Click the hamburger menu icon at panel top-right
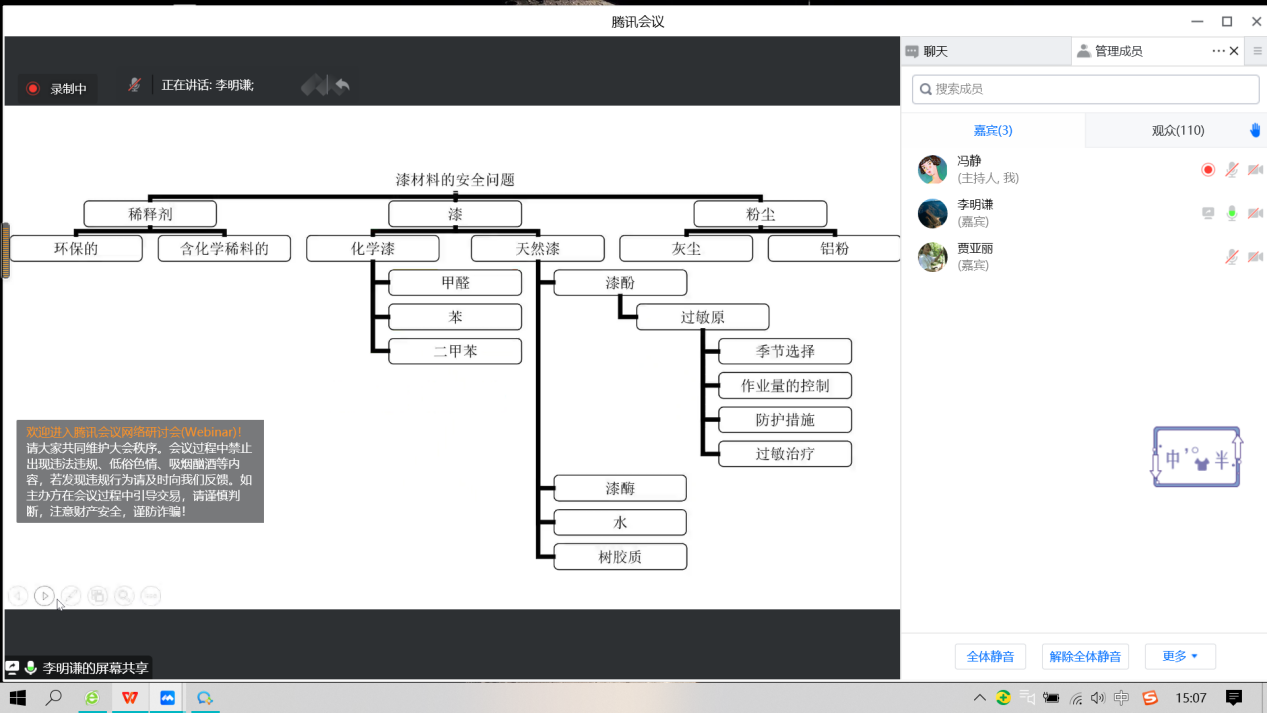1267x713 pixels. [1257, 51]
